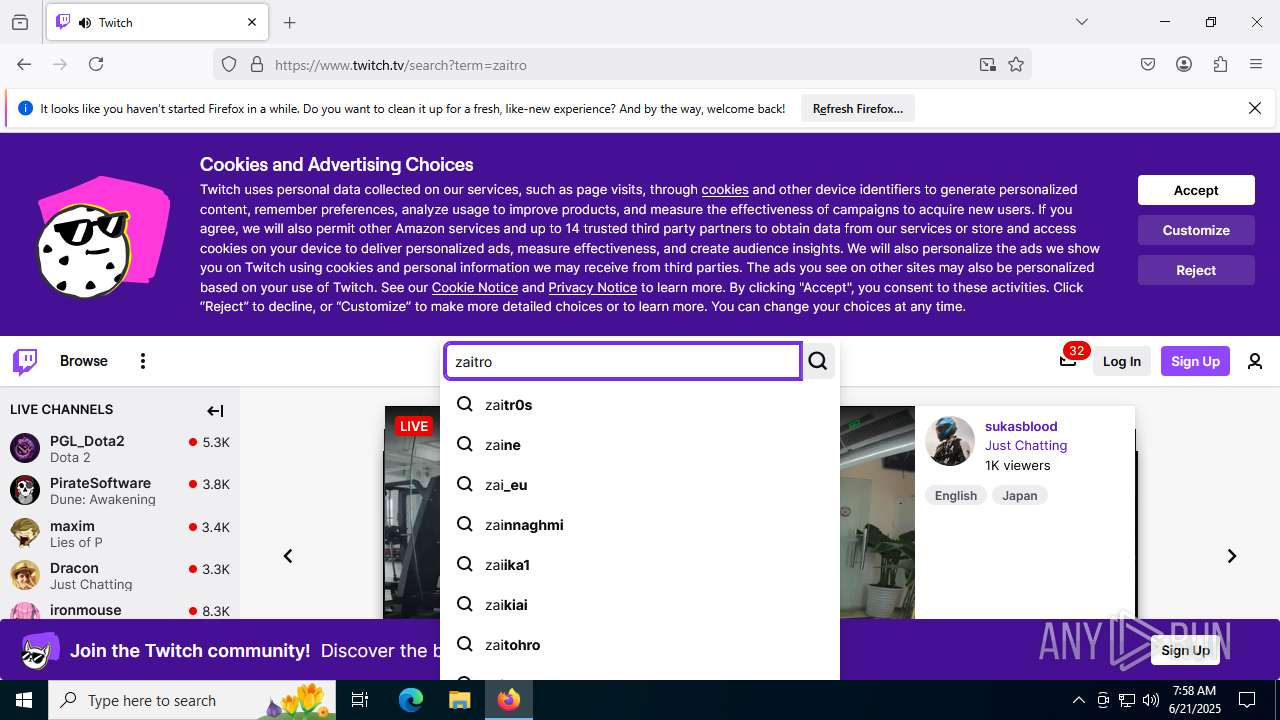This screenshot has height=720, width=1280.
Task: Select the zaitr0s search suggestion
Action: tap(640, 405)
